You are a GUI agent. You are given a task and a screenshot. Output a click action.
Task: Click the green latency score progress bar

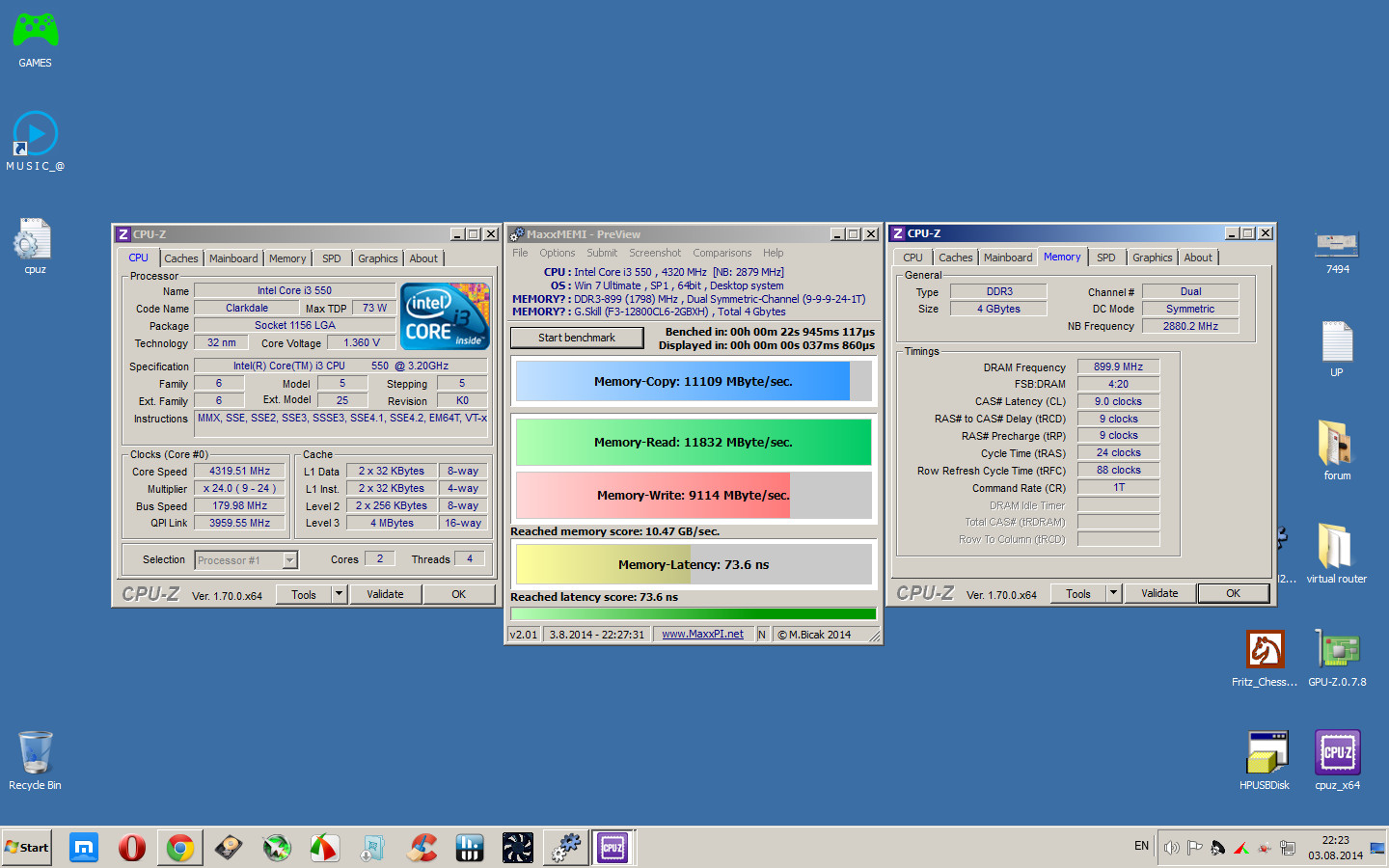coord(693,613)
